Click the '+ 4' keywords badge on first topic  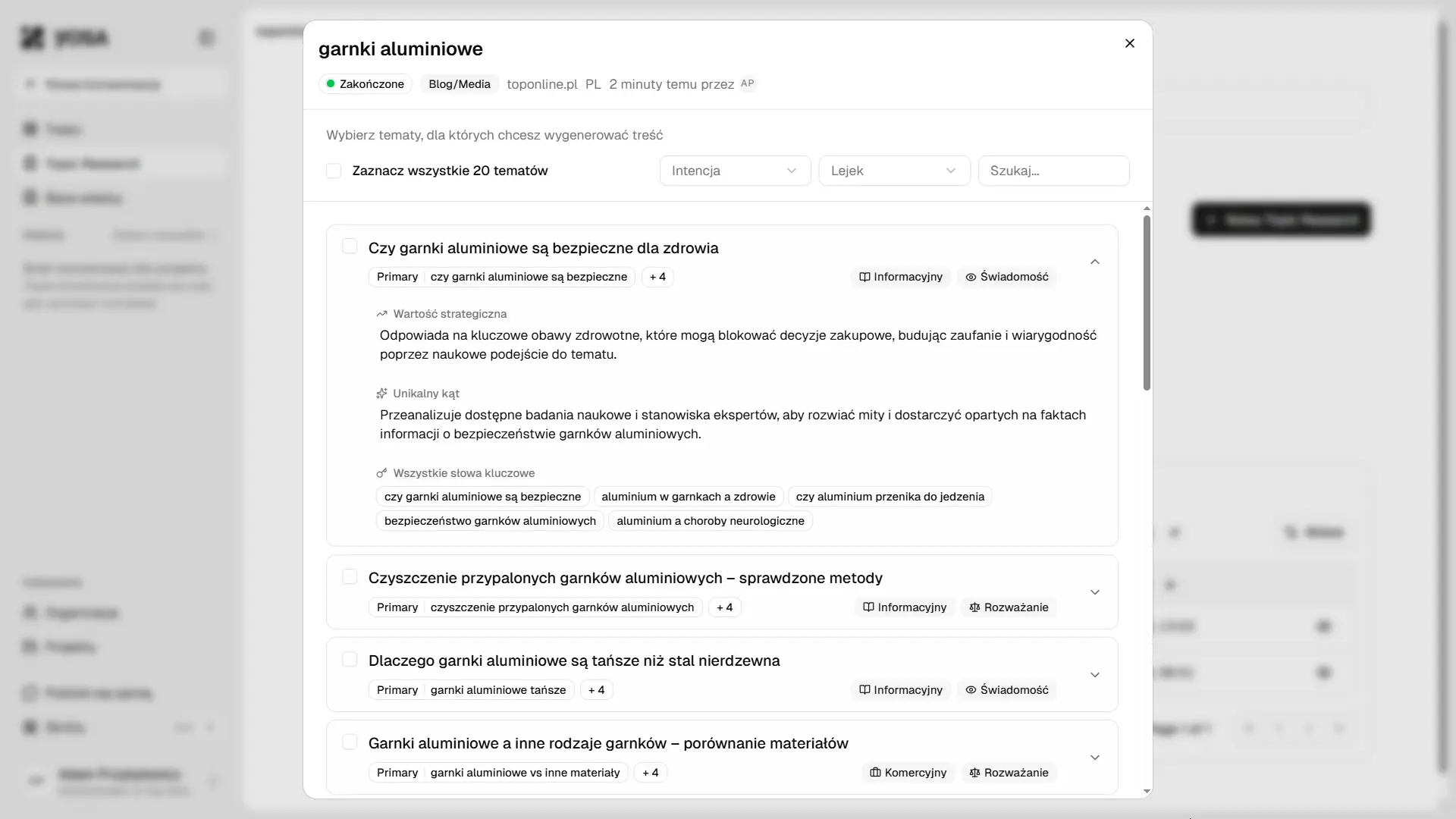coord(657,277)
